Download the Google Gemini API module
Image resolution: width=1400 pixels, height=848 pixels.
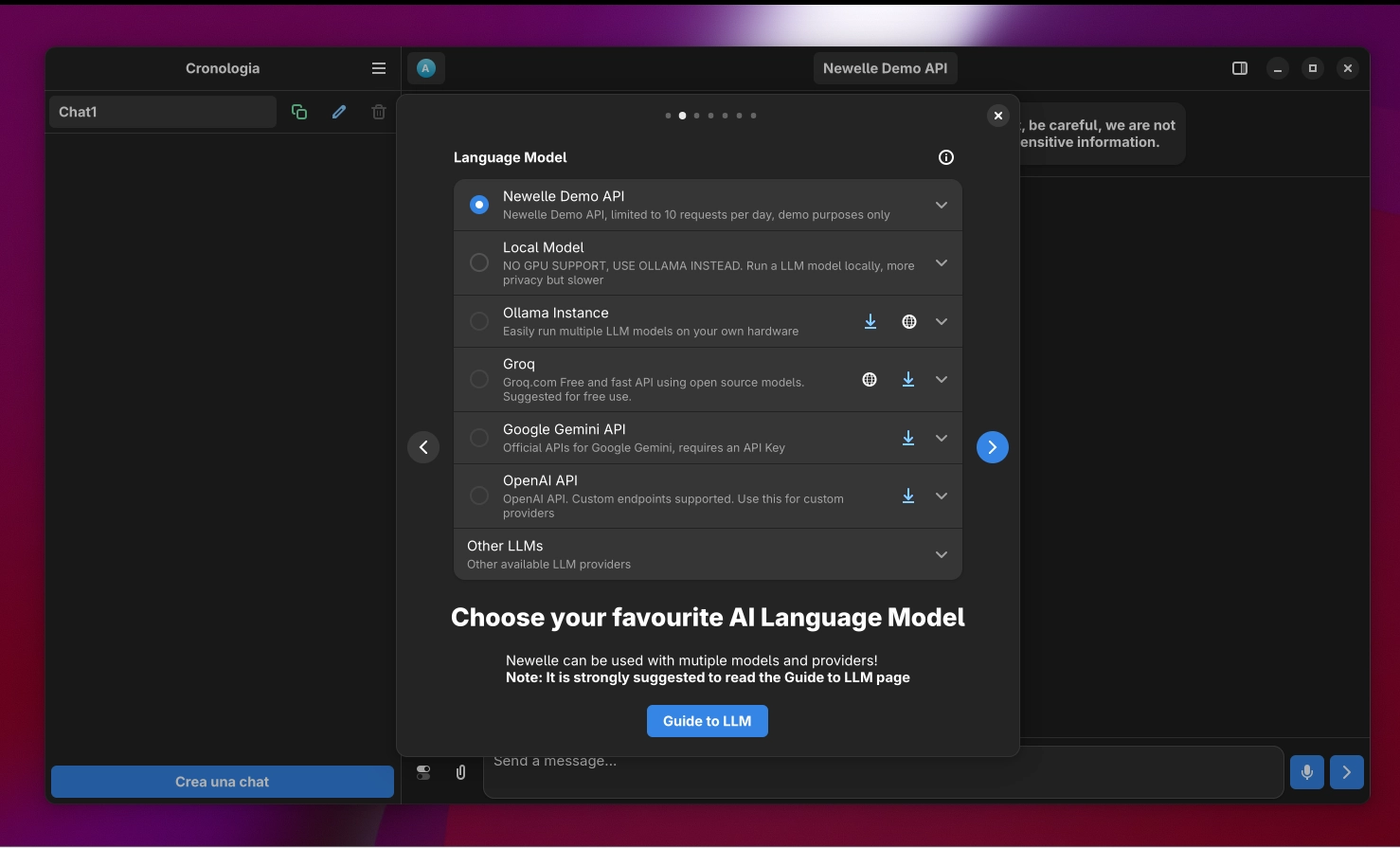[x=908, y=439]
